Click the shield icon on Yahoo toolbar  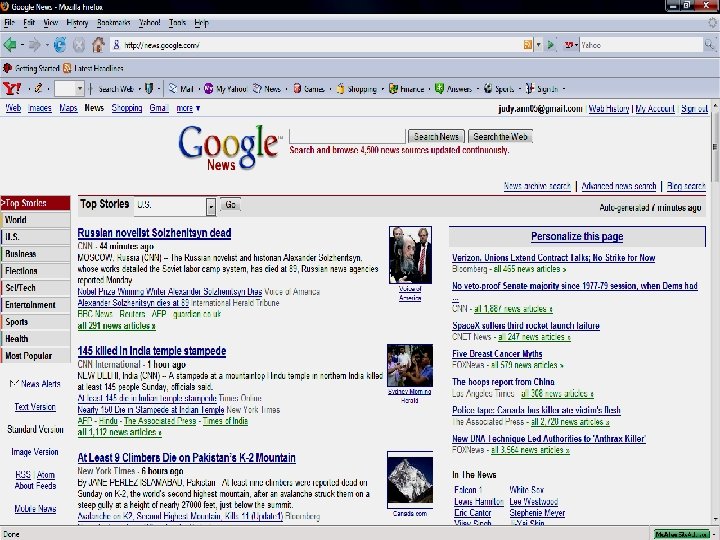149,88
